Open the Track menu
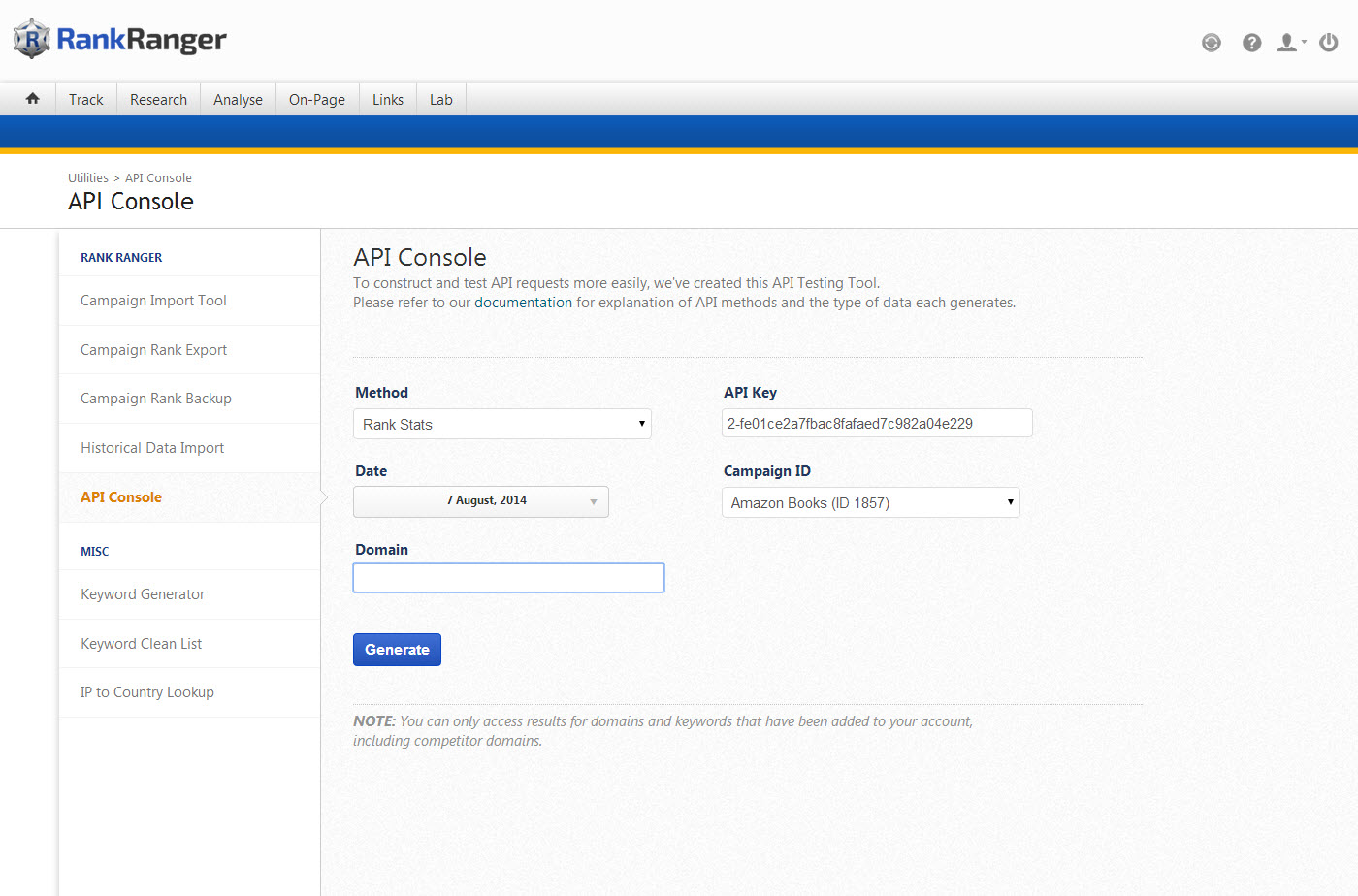 click(x=86, y=100)
